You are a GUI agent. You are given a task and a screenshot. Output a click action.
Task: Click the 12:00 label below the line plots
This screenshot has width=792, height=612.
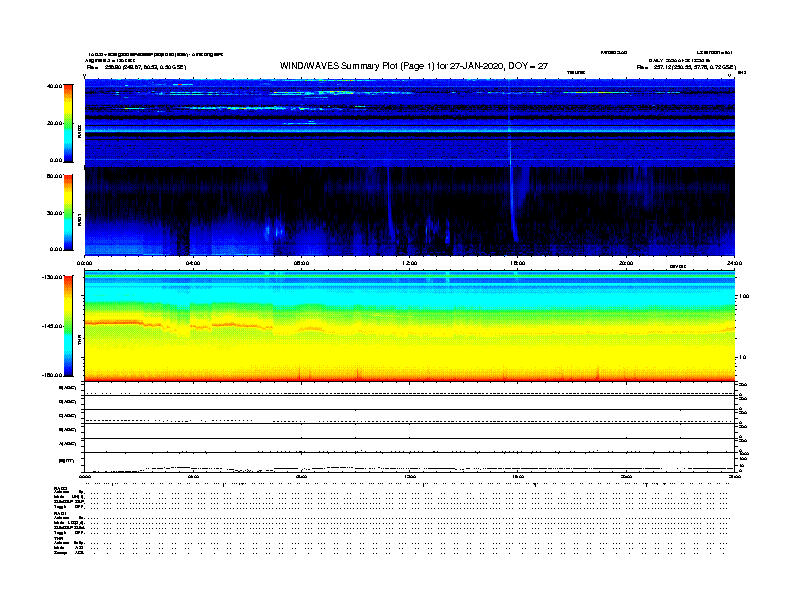[410, 477]
